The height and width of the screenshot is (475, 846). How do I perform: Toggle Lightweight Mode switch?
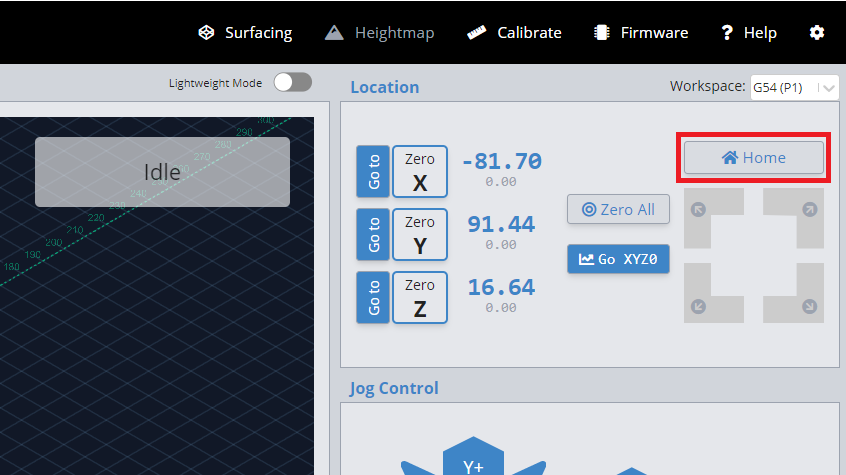coord(293,82)
